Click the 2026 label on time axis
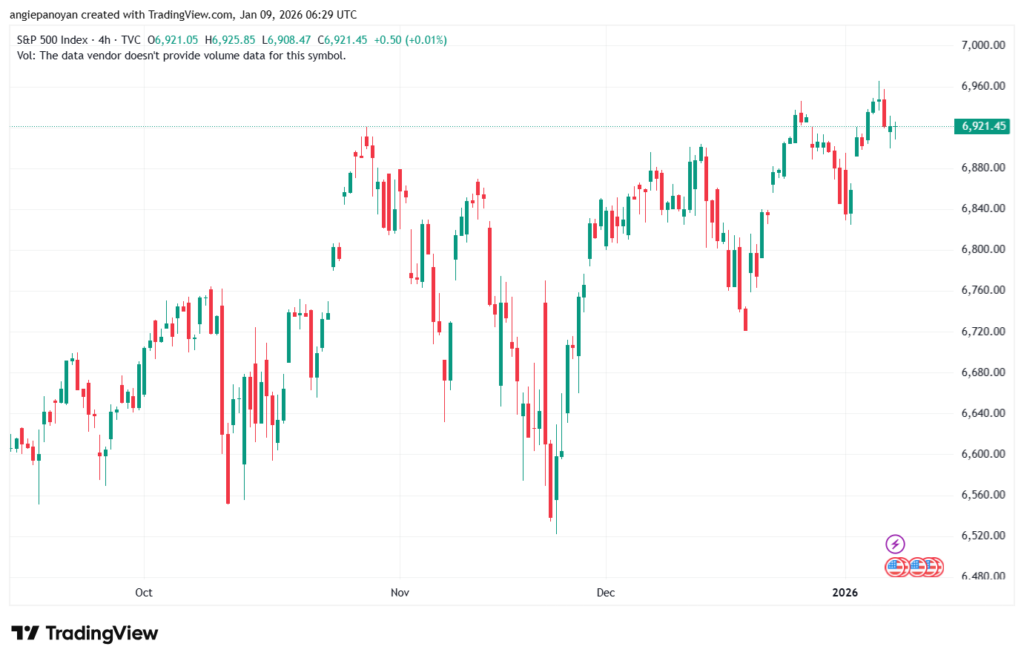The height and width of the screenshot is (661, 1024). (845, 593)
